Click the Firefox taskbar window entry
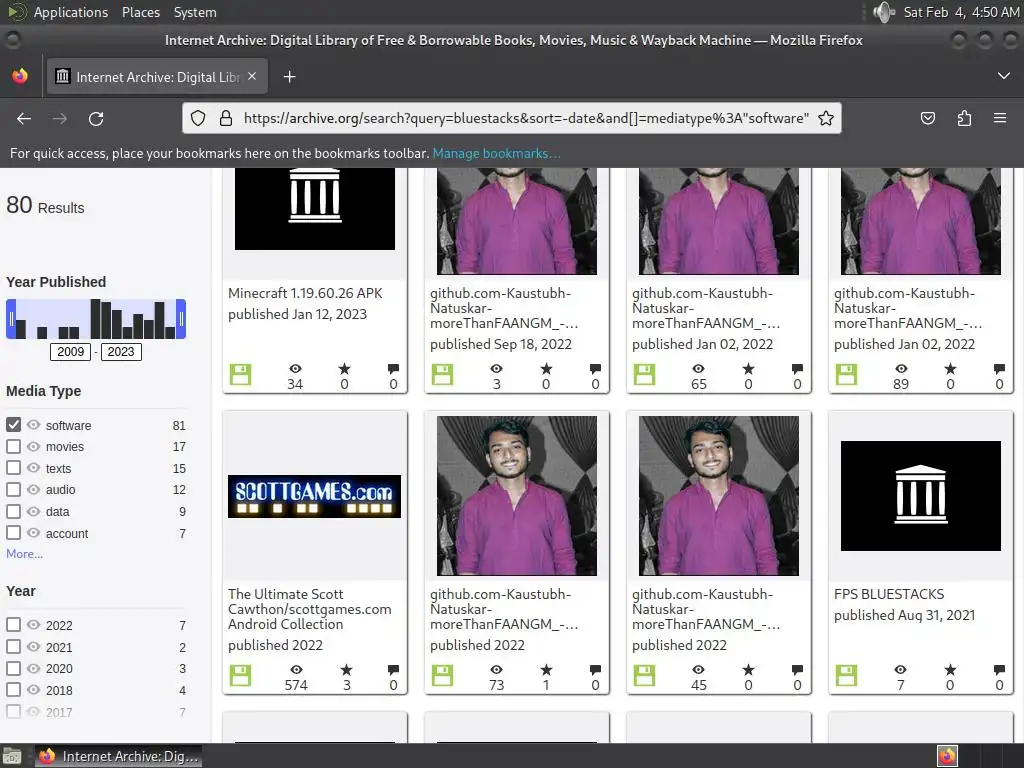Screen dimensions: 1024x768 pyautogui.click(x=118, y=756)
